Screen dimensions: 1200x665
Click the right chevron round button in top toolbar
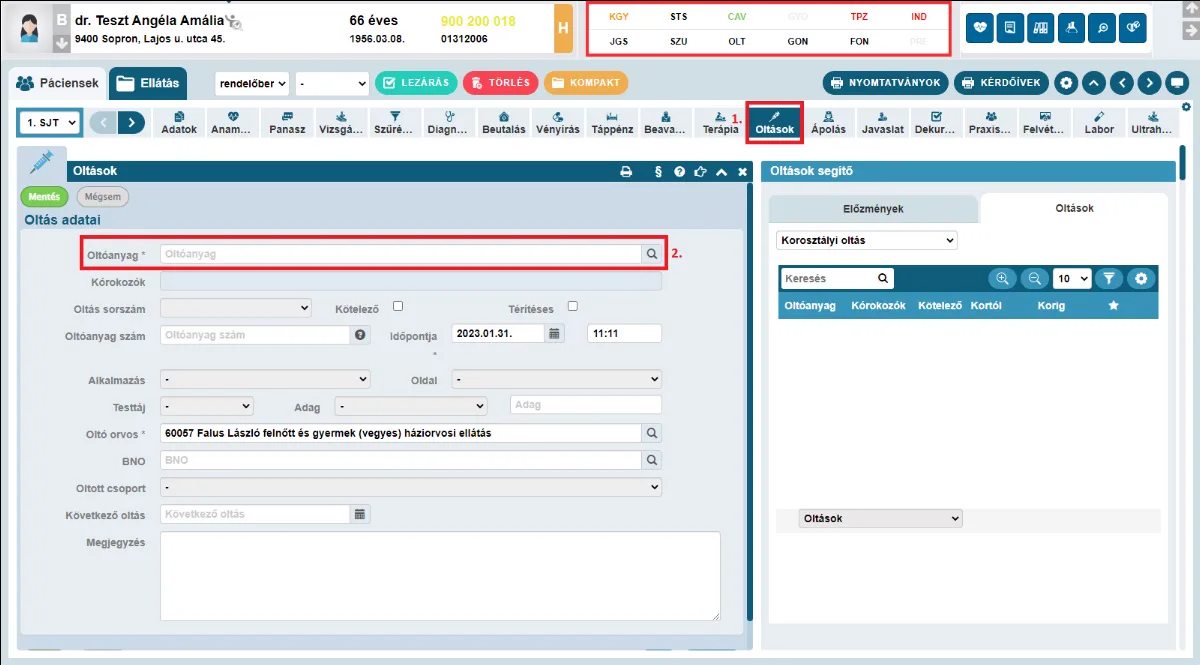point(1150,83)
